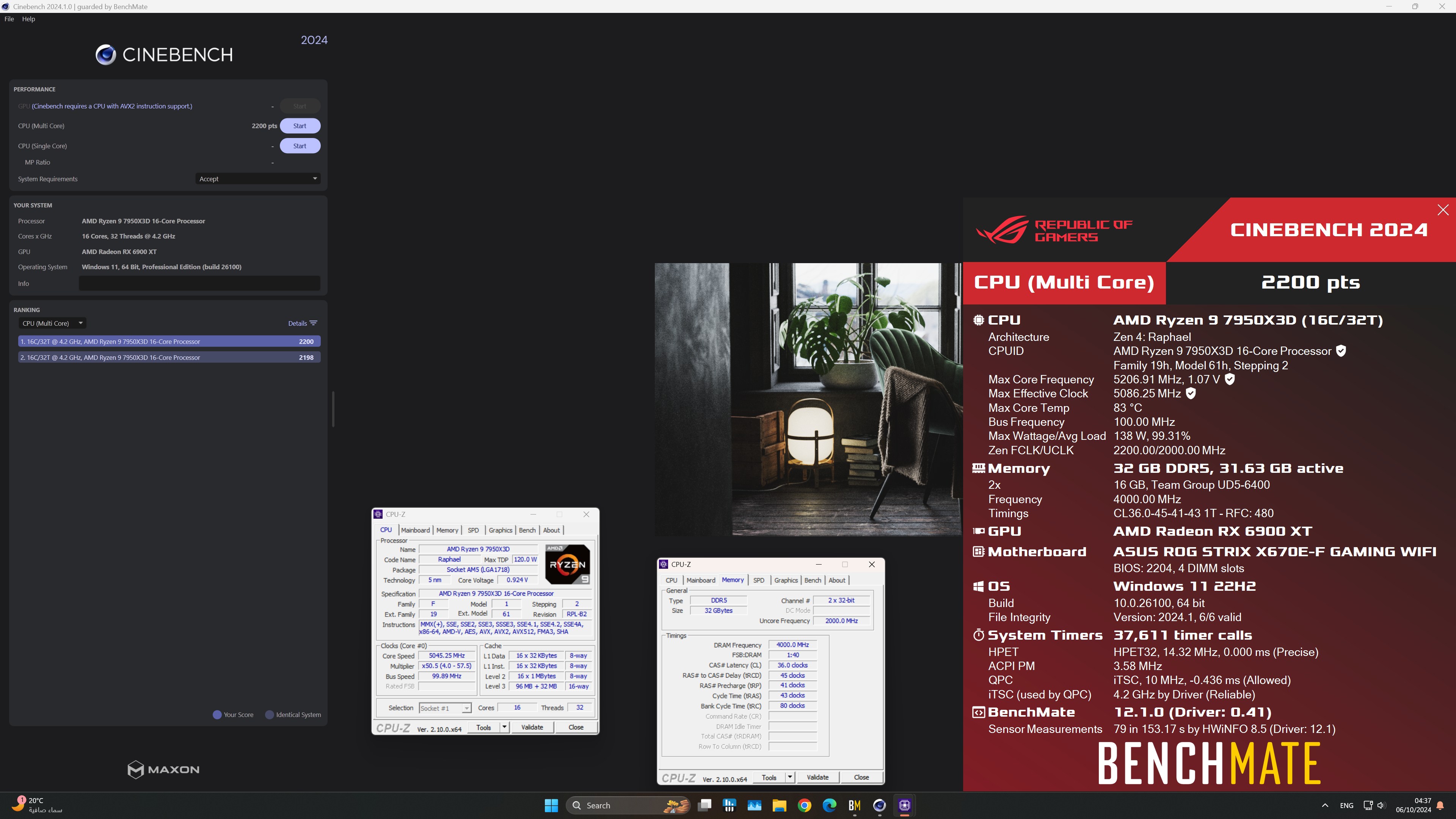Open the System Requirements Accept dropdown
The image size is (1456, 819).
click(258, 179)
